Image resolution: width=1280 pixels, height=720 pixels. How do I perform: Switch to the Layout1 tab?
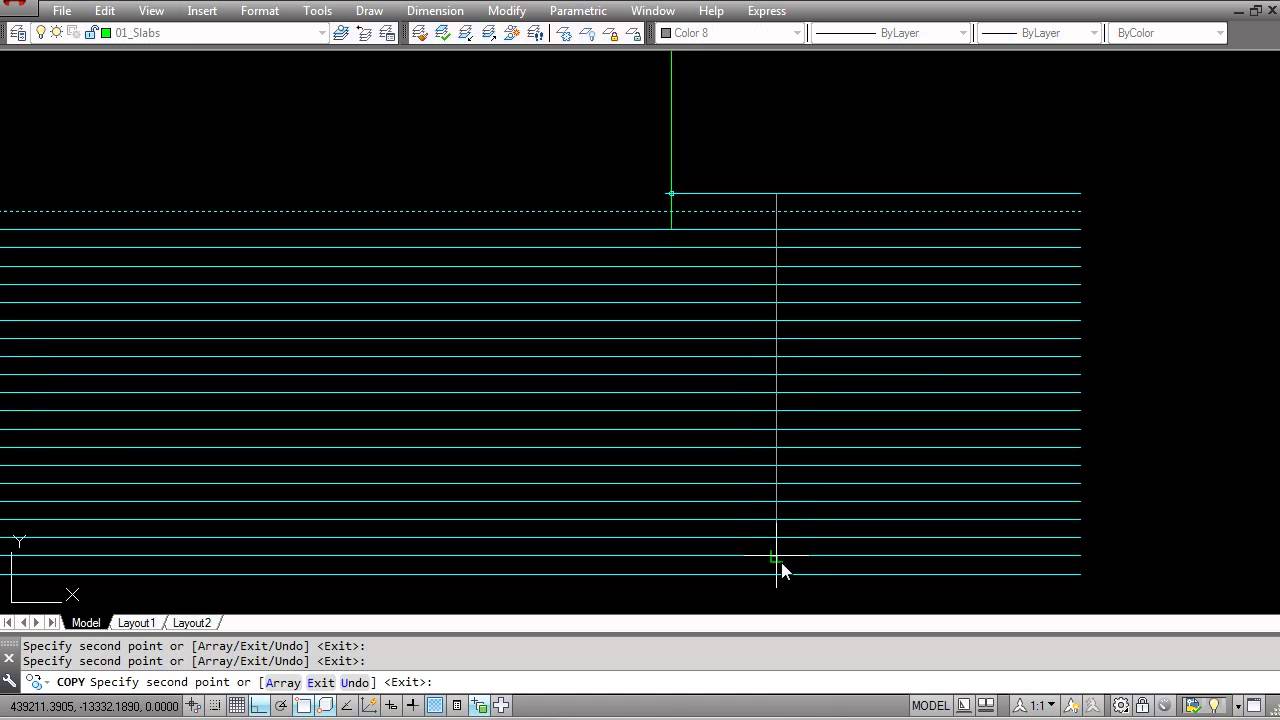click(137, 623)
